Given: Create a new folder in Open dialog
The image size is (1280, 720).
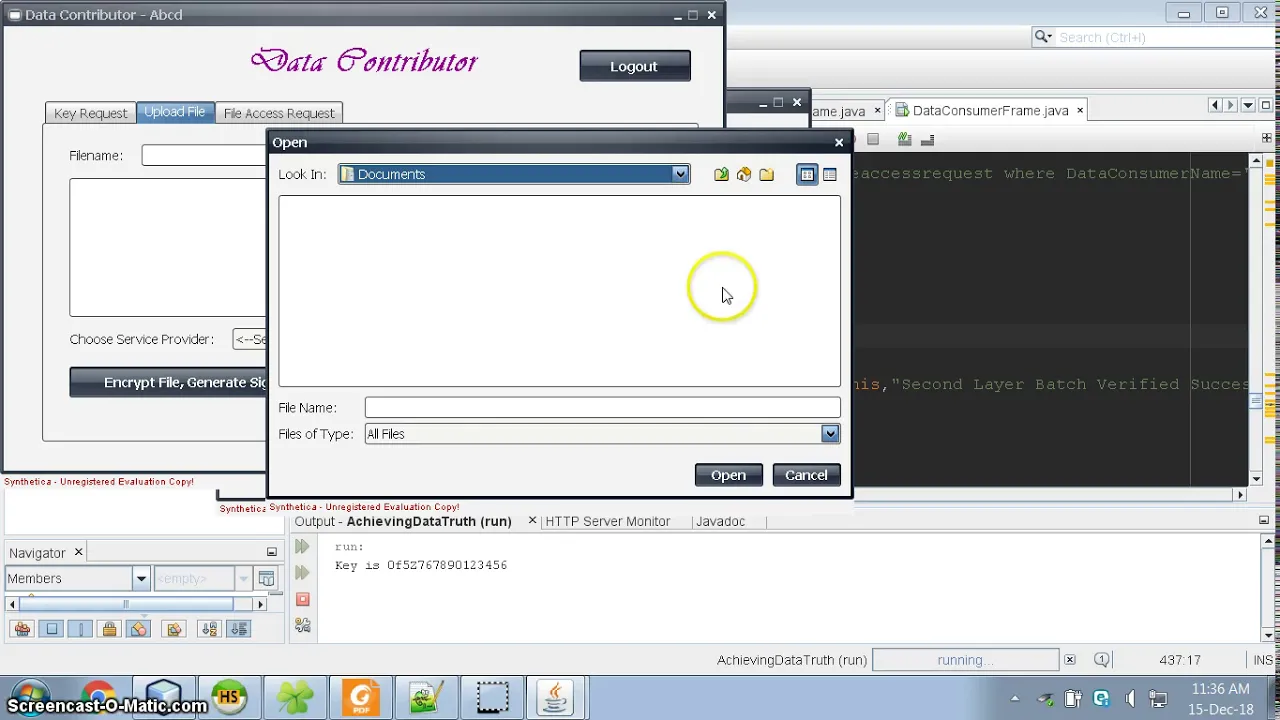Looking at the screenshot, I should [x=766, y=175].
